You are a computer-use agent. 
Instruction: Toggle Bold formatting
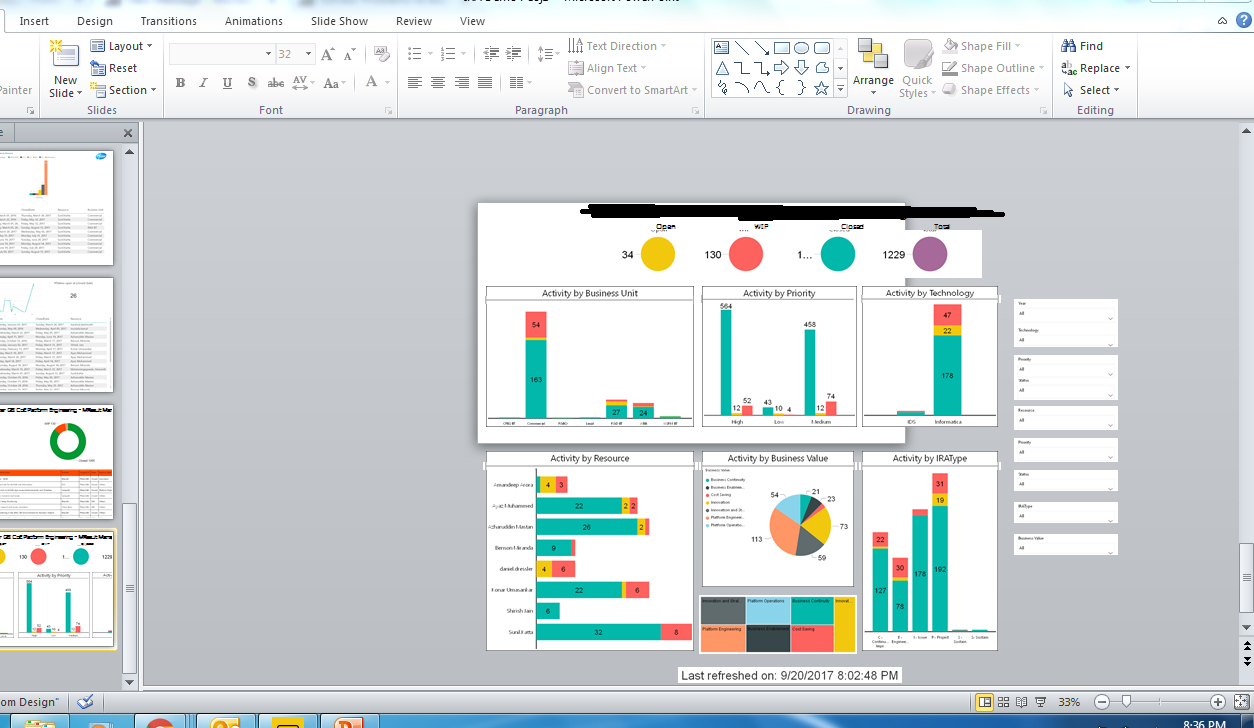click(x=180, y=83)
